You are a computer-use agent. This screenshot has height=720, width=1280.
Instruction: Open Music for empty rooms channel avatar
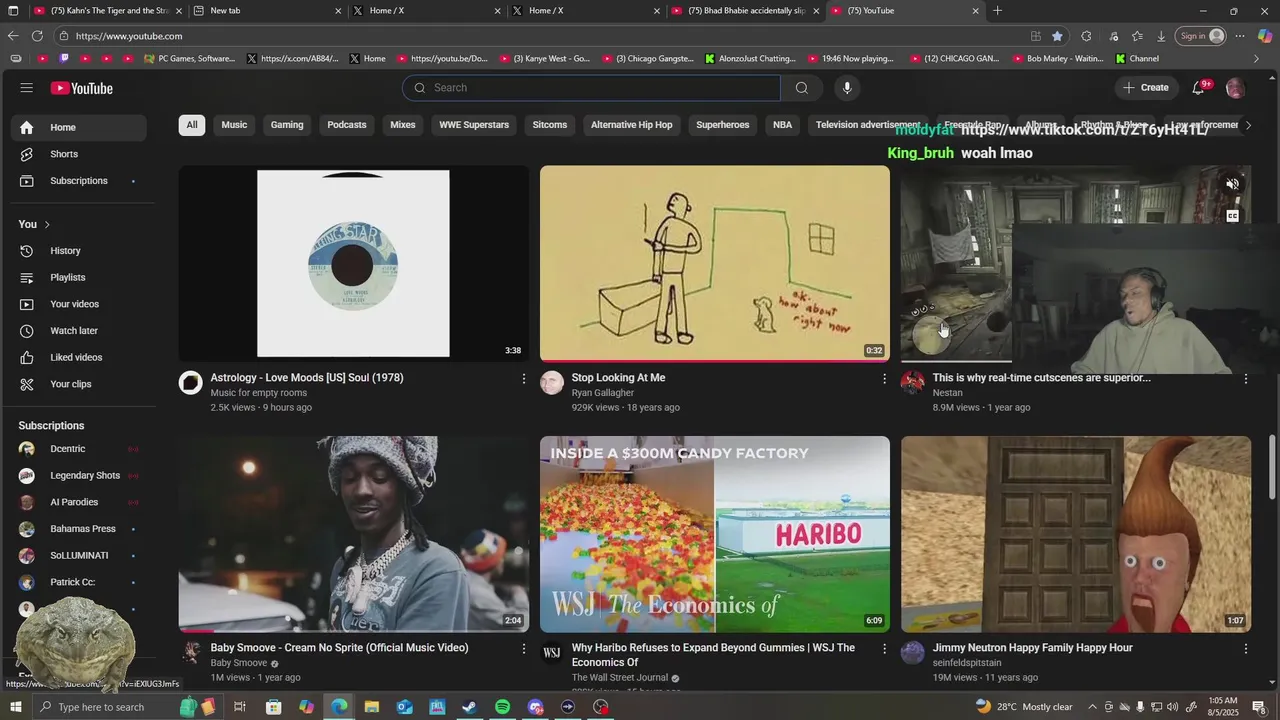[191, 383]
